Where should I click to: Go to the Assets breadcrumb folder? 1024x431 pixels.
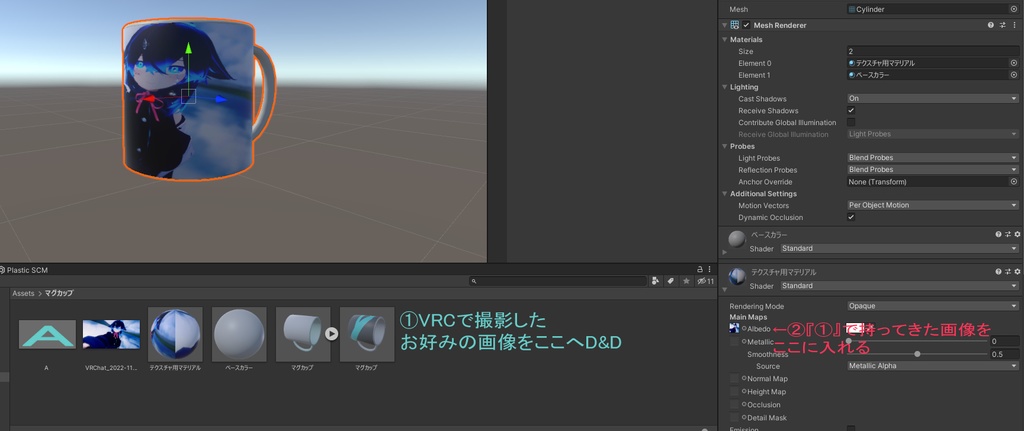(x=23, y=293)
